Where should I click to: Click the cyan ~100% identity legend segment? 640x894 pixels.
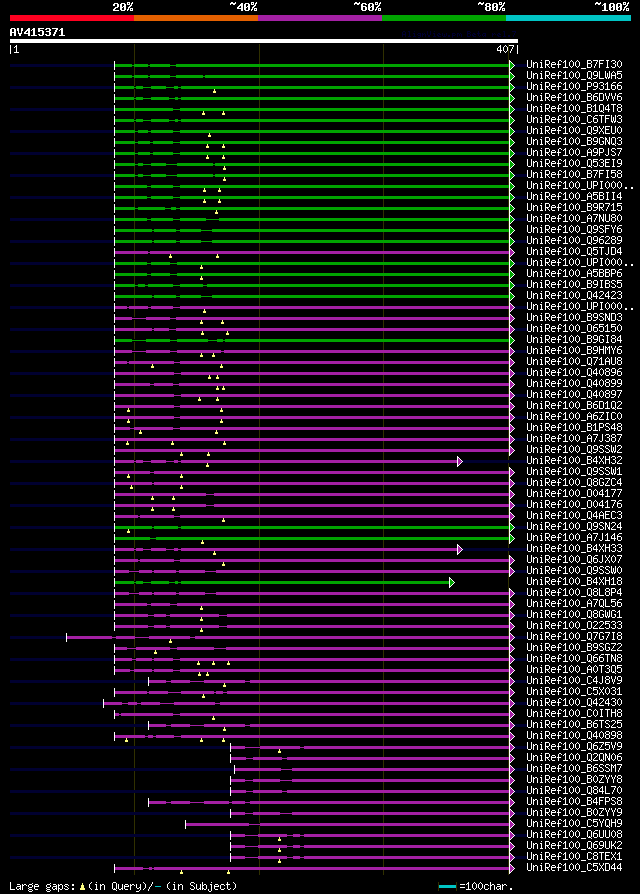coord(568,18)
